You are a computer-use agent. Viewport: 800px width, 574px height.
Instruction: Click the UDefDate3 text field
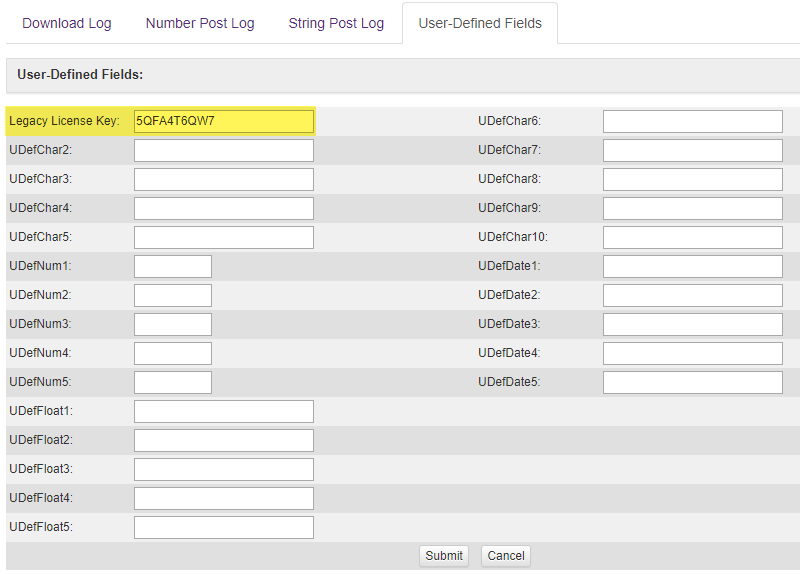coord(693,325)
